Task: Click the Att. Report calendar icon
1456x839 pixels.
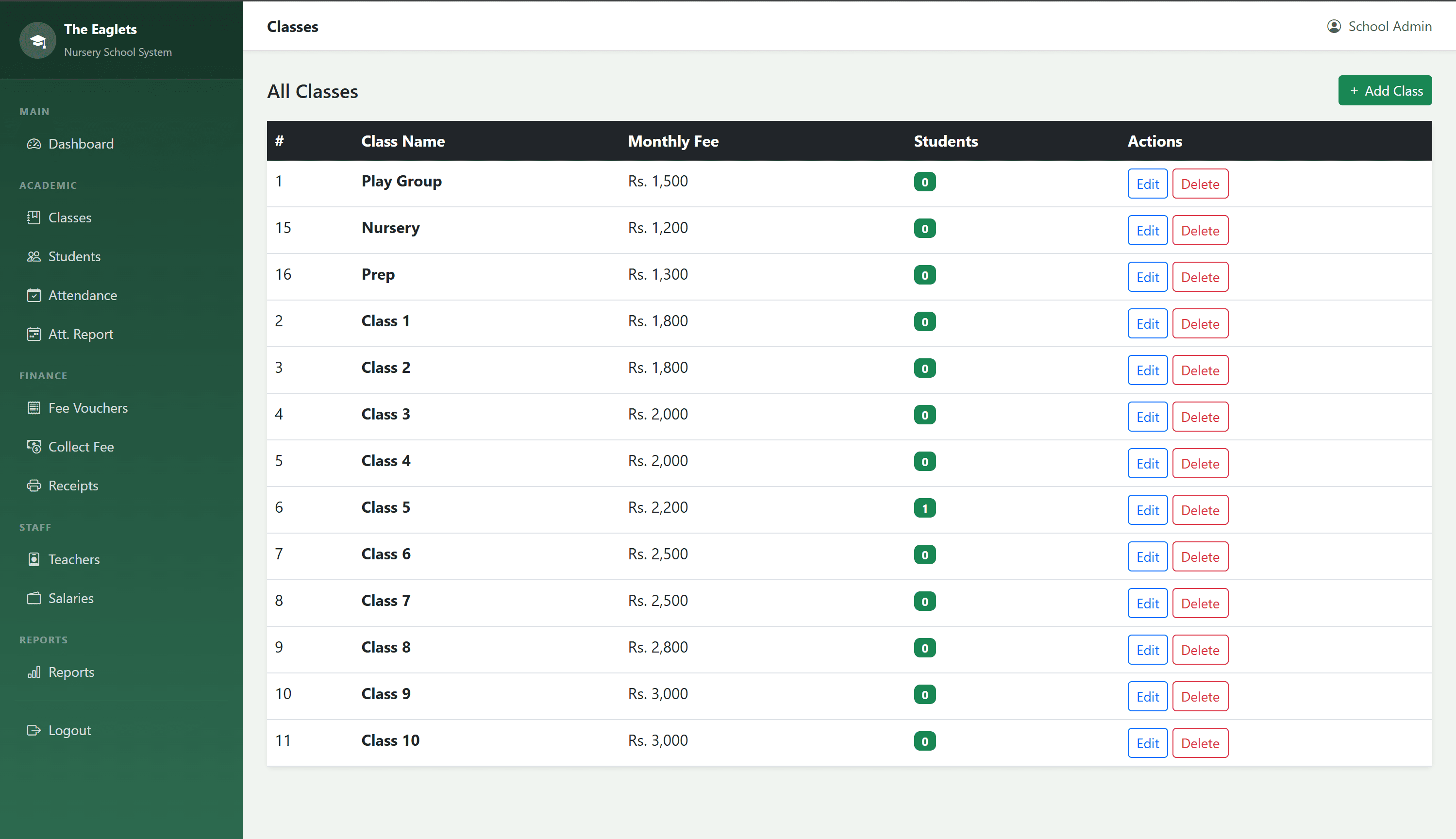Action: (34, 334)
